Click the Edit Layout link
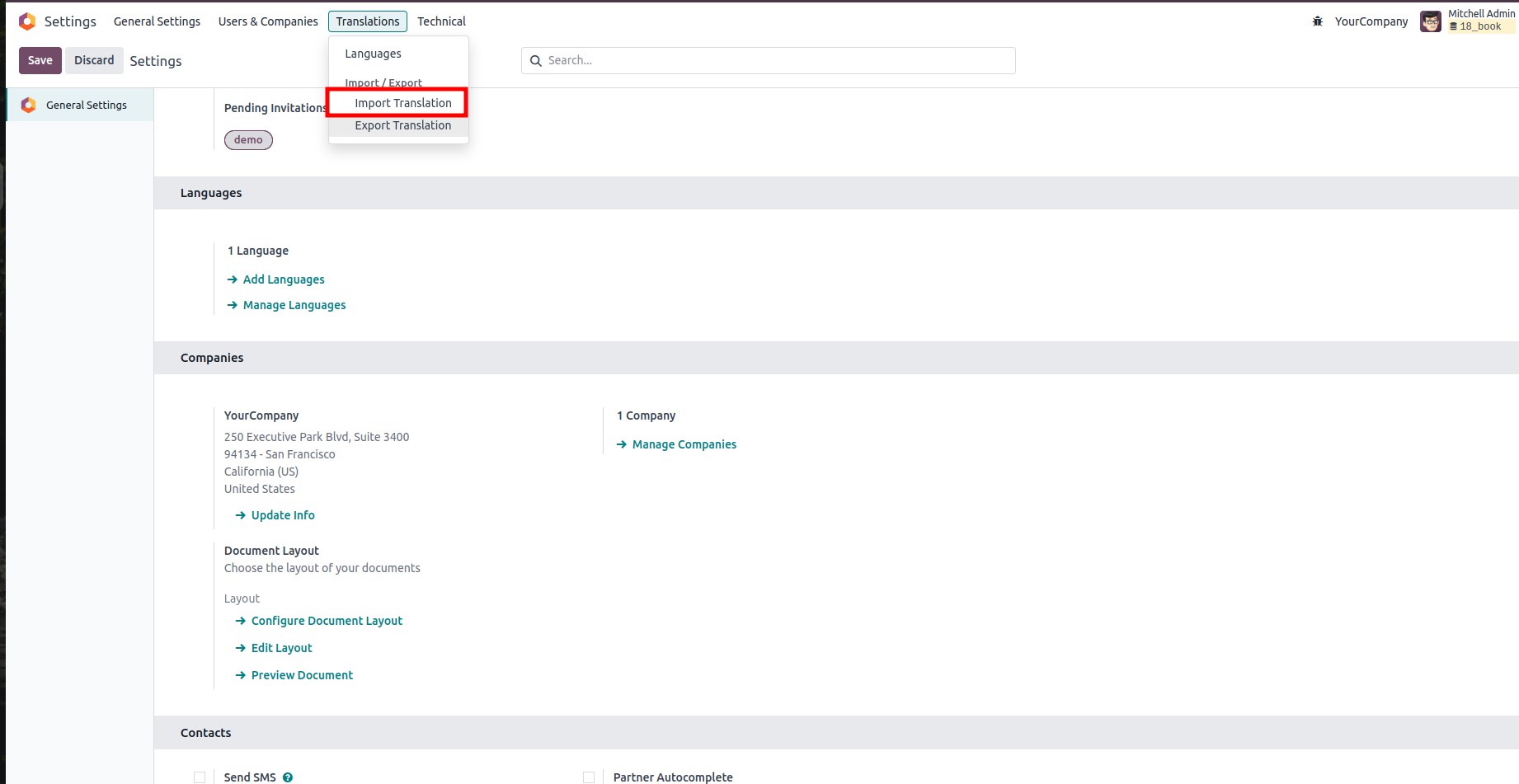The height and width of the screenshot is (784, 1519). [282, 649]
